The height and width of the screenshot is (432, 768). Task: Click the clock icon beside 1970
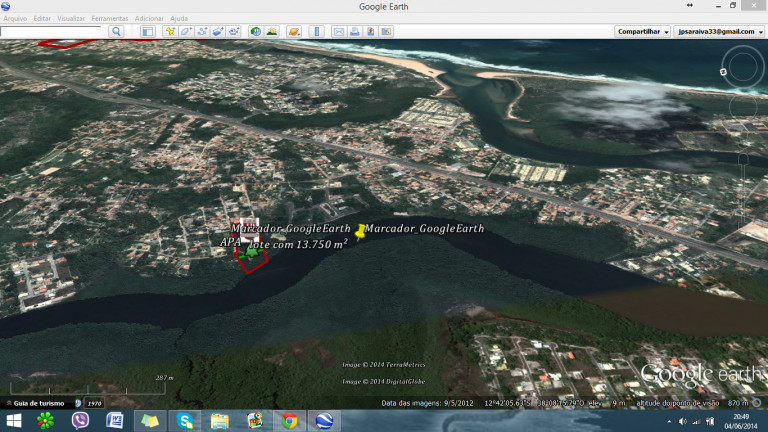(78, 404)
